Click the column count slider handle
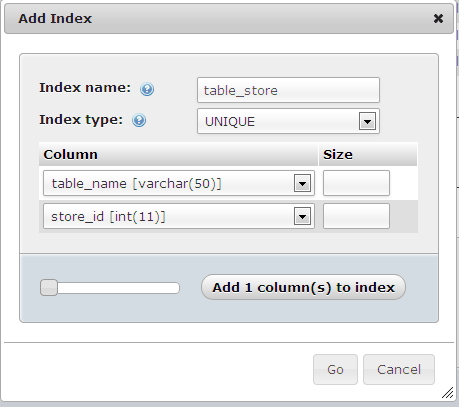459x407 pixels. tap(49, 288)
